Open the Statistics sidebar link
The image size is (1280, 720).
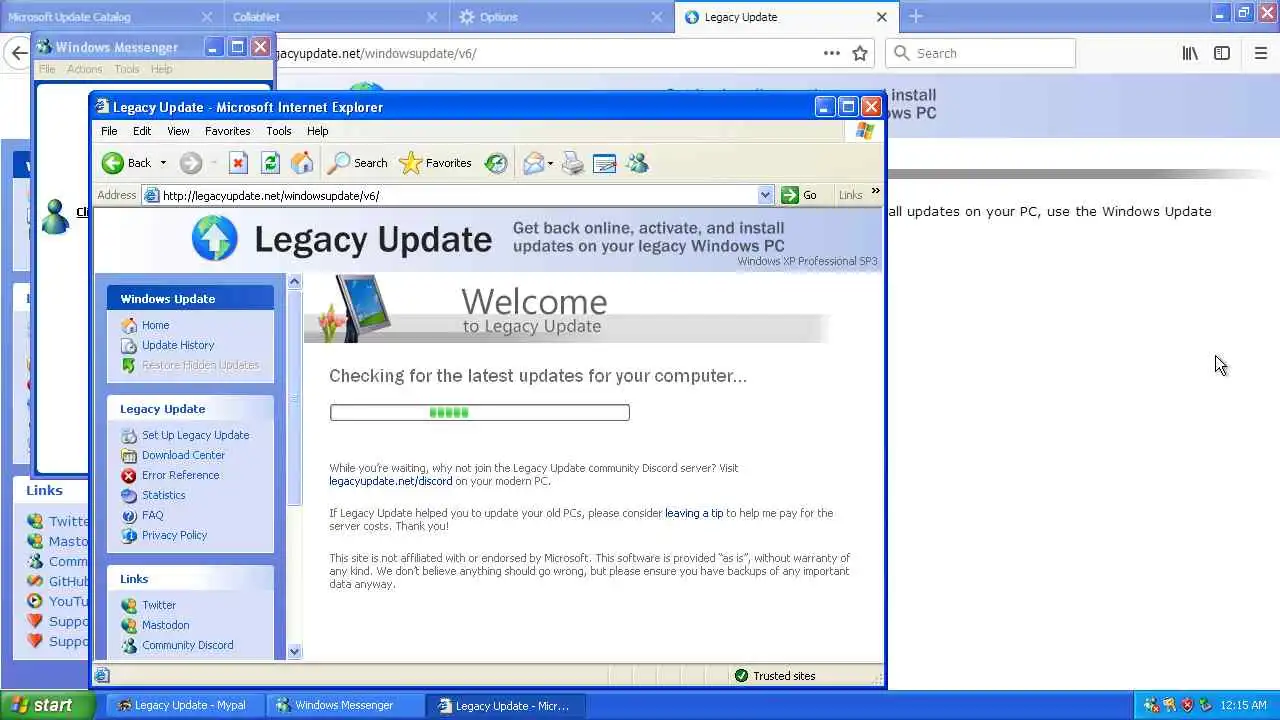coord(163,495)
